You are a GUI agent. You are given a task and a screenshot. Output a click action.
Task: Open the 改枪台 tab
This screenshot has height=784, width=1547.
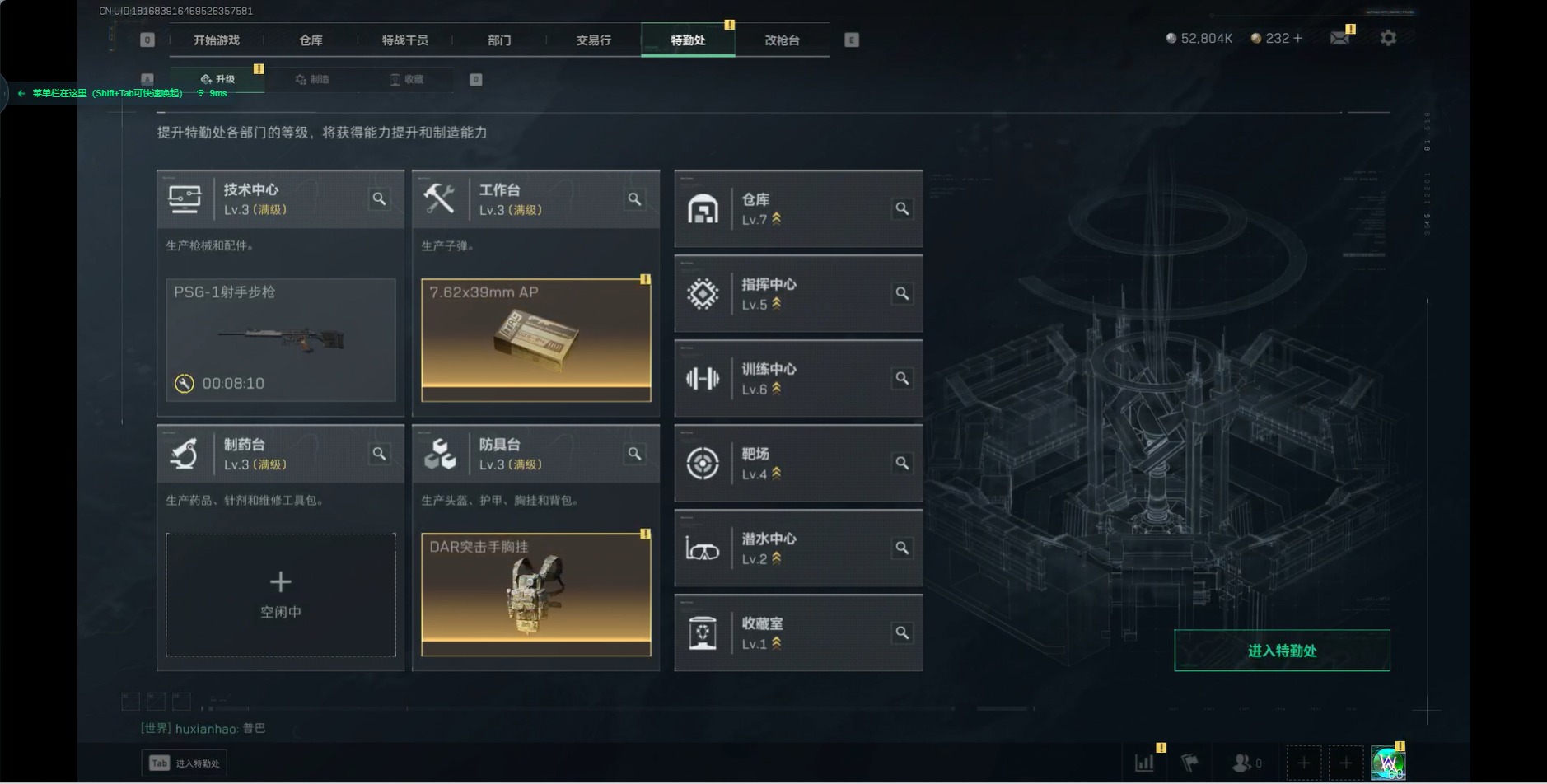(x=782, y=40)
